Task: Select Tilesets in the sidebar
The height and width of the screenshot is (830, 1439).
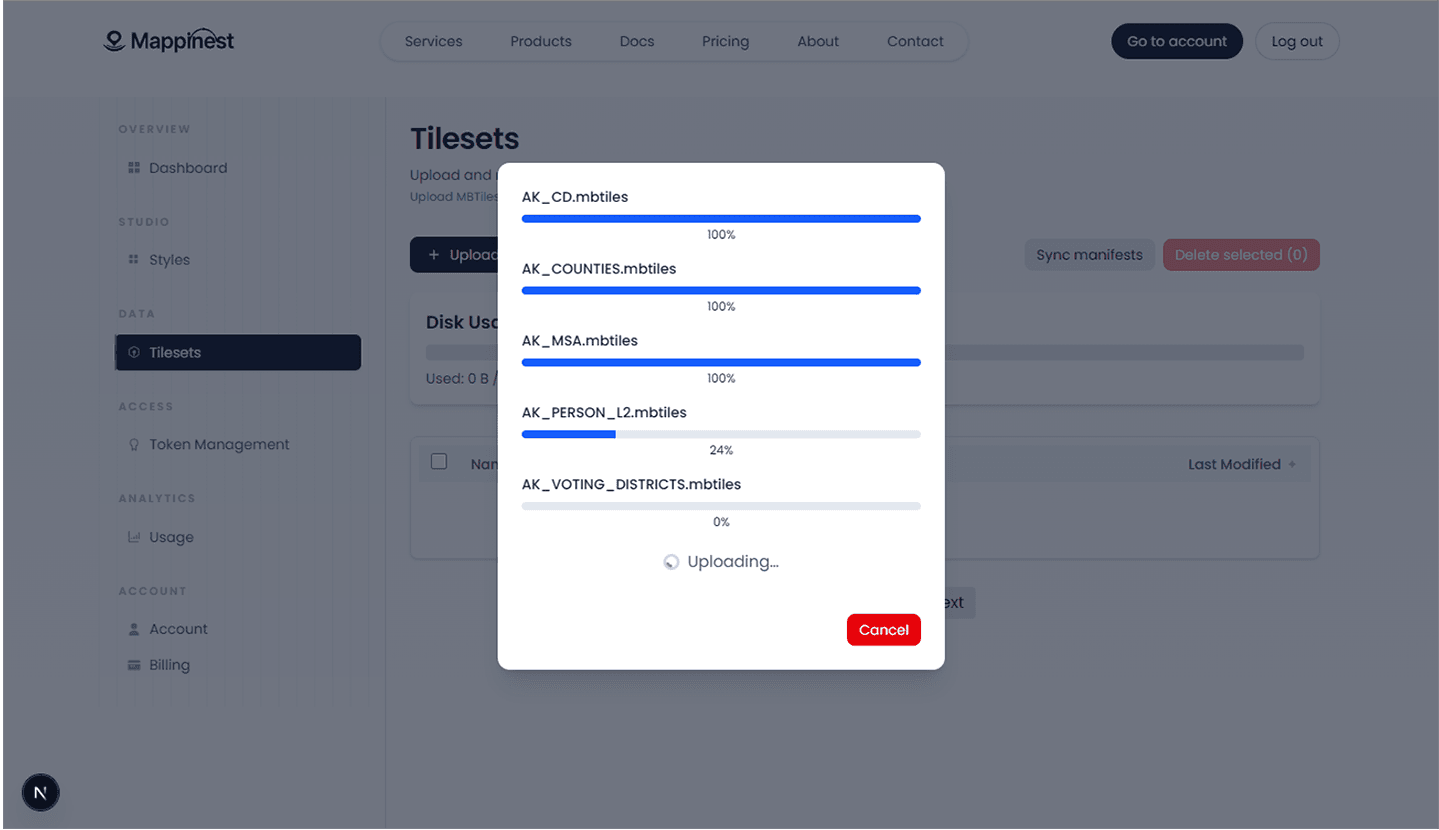Action: [x=238, y=352]
